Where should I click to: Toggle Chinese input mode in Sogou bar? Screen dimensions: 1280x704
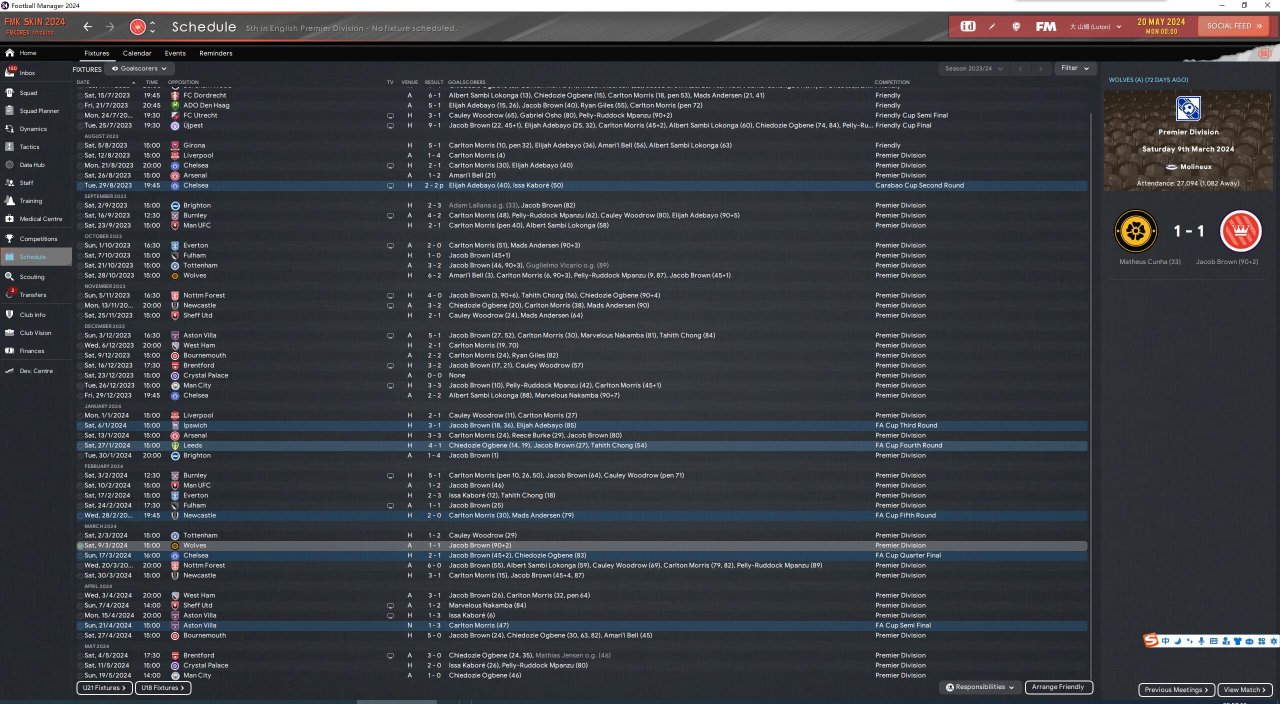pos(1167,640)
